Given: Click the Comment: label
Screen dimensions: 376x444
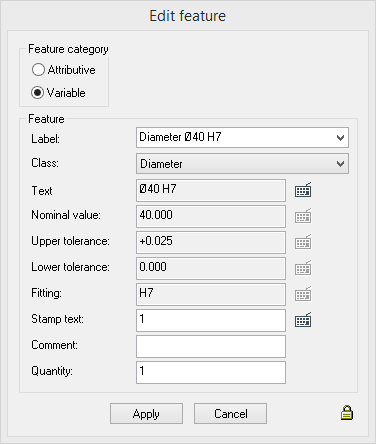Looking at the screenshot, I should pyautogui.click(x=54, y=345).
